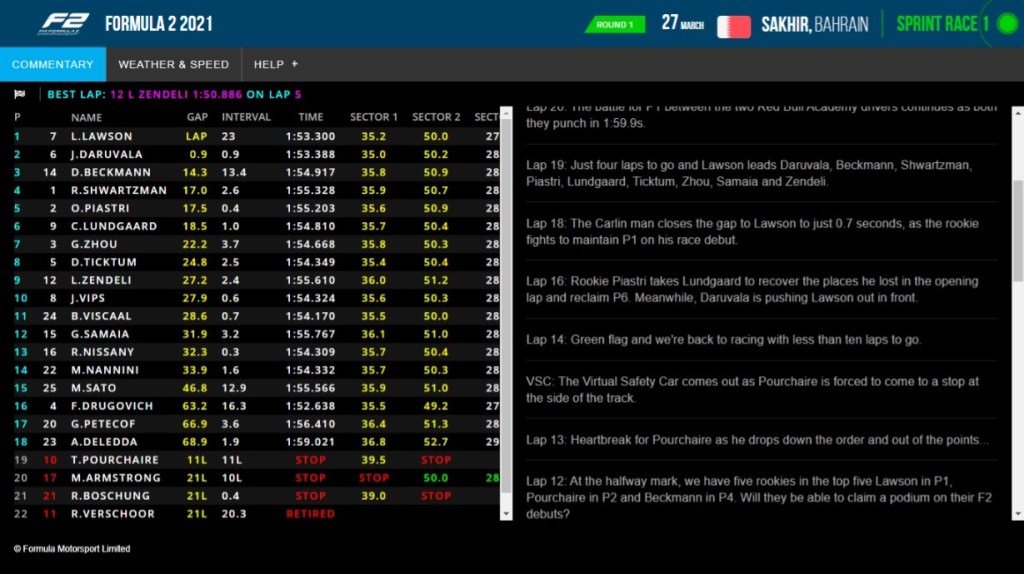1024x574 pixels.
Task: Click the Best Lap Zendeli 1:50.886 banner
Action: (x=174, y=94)
